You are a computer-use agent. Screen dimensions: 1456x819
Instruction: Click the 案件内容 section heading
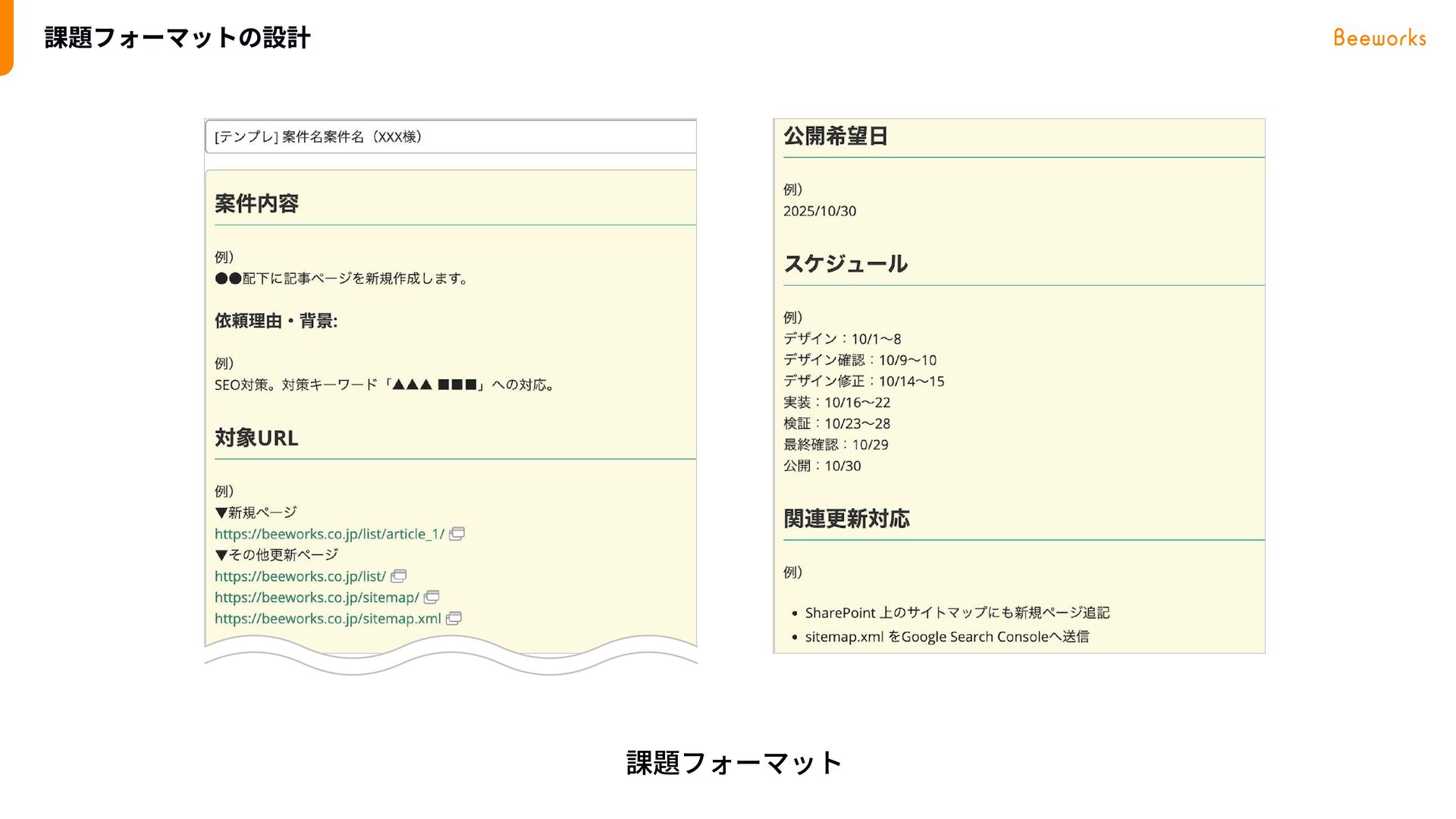pos(256,203)
